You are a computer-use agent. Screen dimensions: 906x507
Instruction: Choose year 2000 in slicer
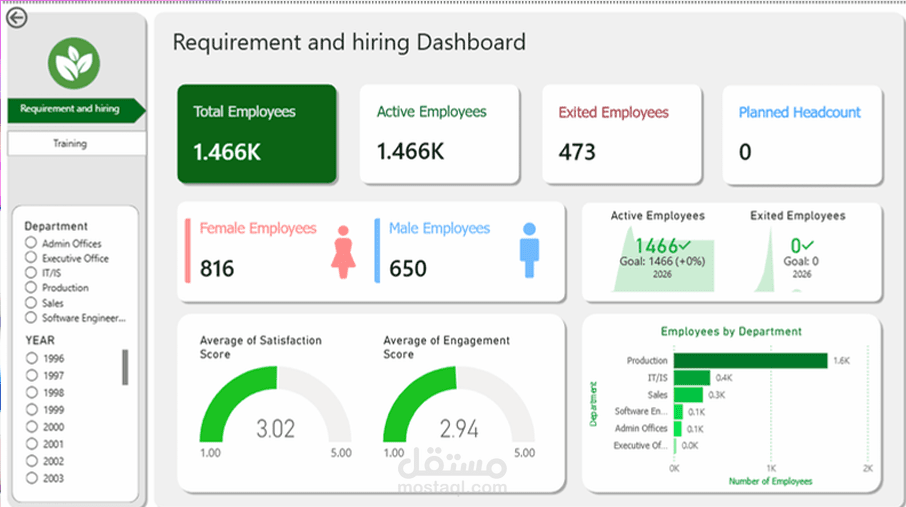point(31,427)
